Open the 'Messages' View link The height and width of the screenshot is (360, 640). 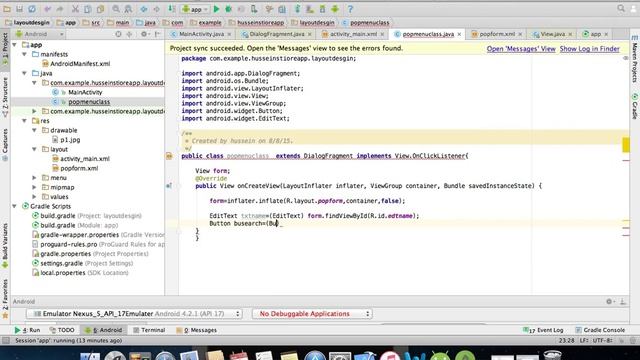[x=521, y=49]
